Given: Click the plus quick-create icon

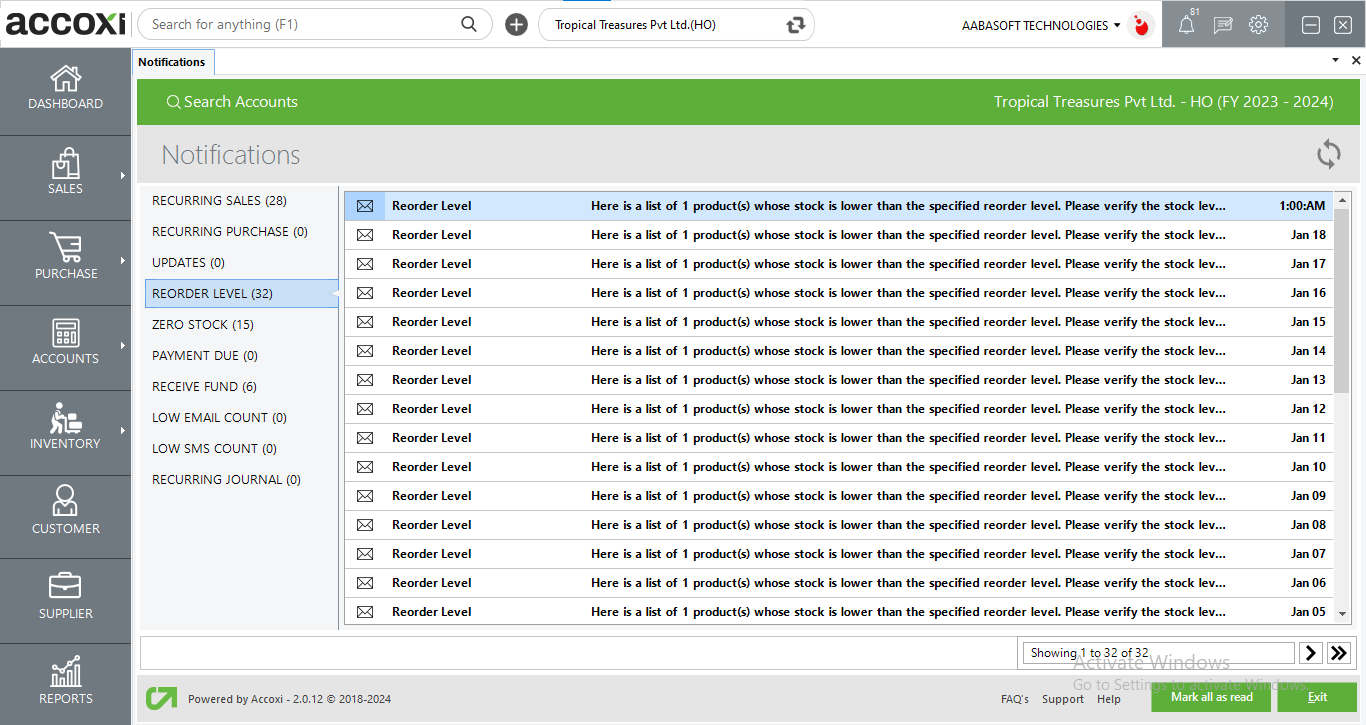Looking at the screenshot, I should pyautogui.click(x=516, y=25).
